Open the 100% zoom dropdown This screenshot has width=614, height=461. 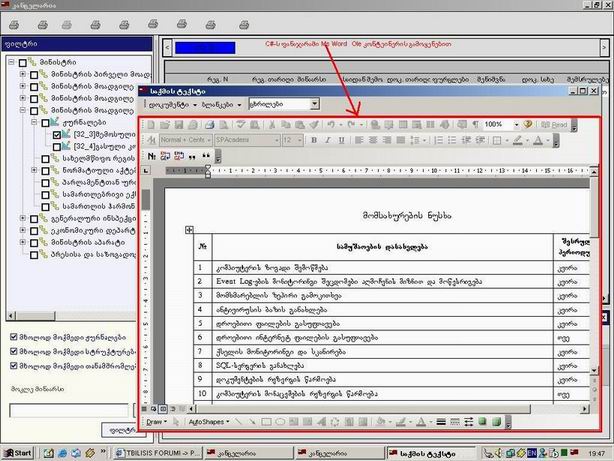pos(516,125)
